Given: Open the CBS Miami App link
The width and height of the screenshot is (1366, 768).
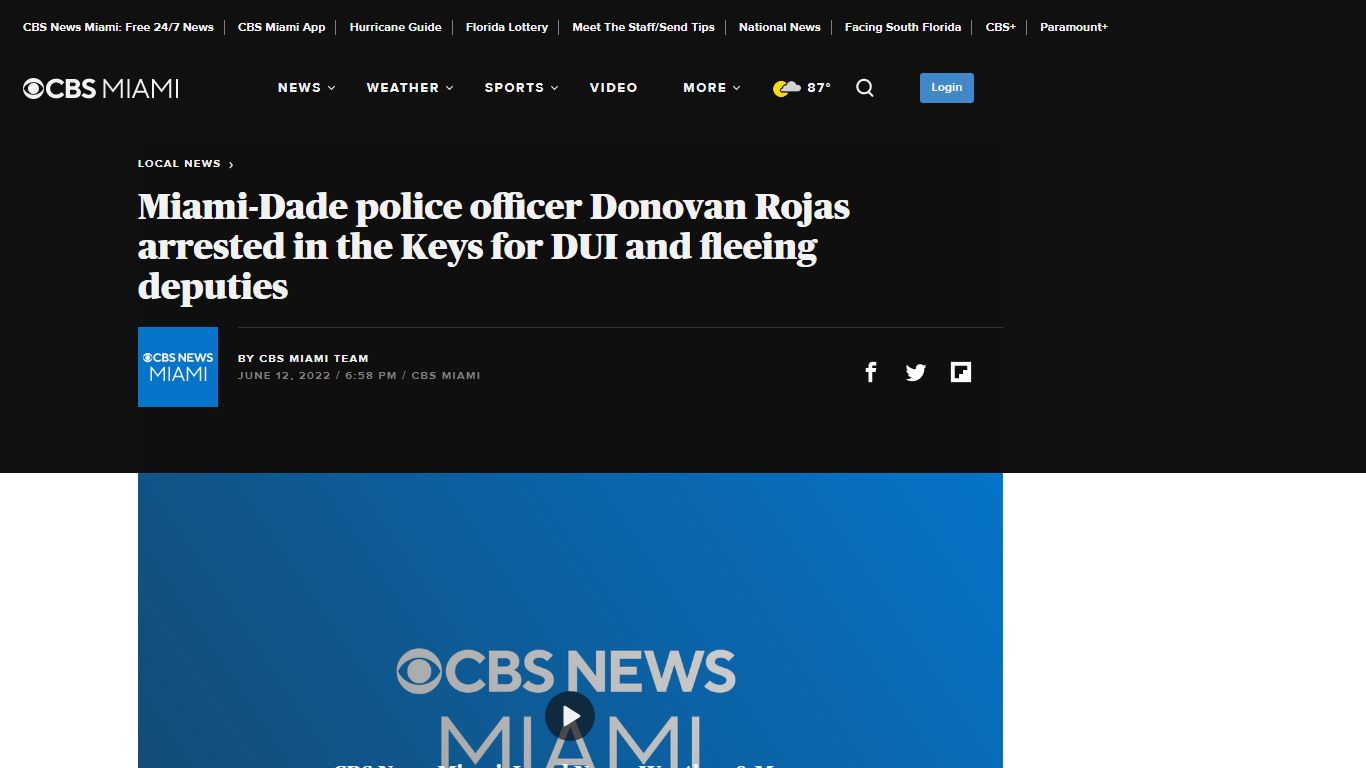Looking at the screenshot, I should click(282, 27).
